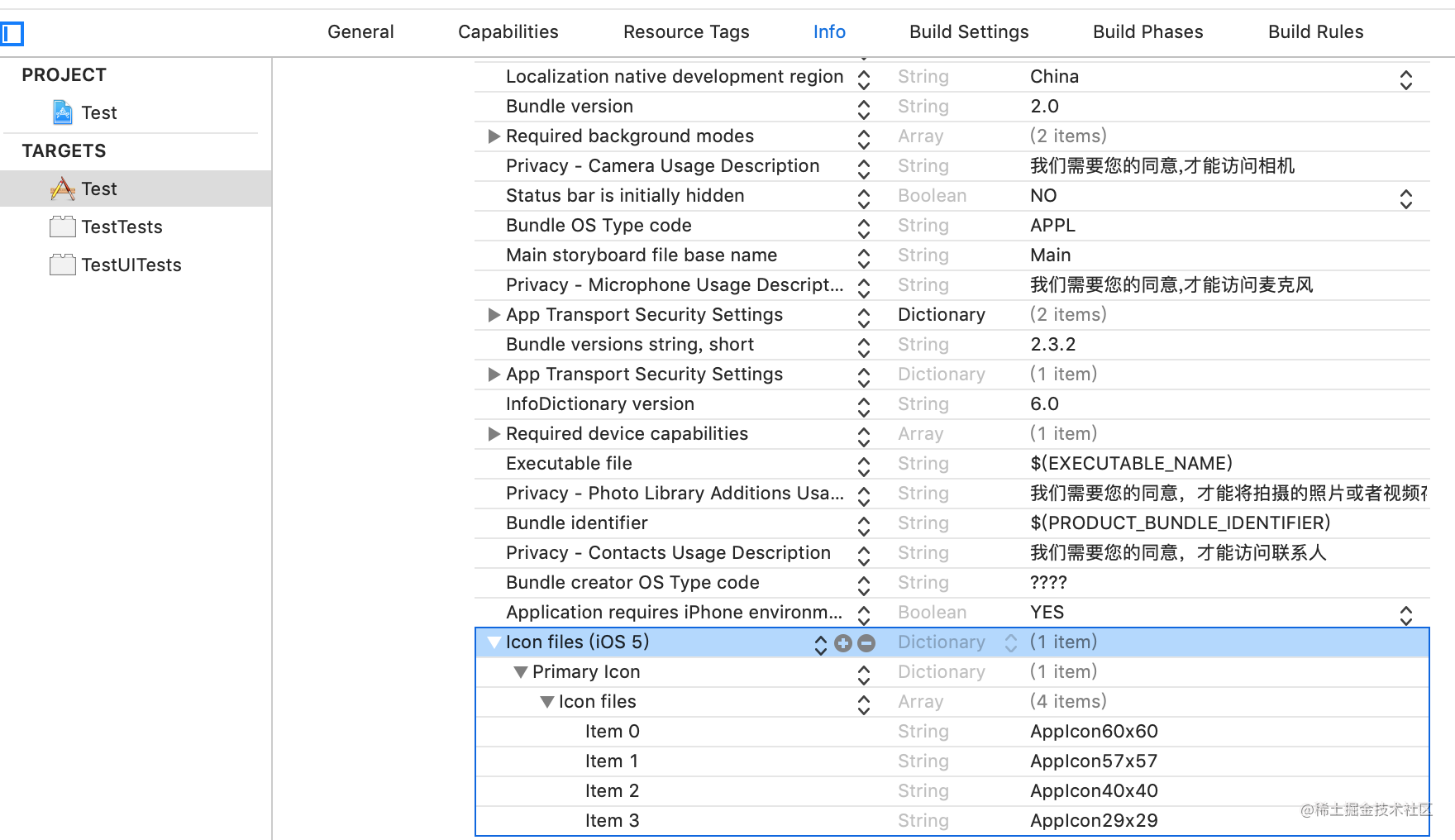Go to the Build Settings tab
The width and height of the screenshot is (1455, 840).
click(x=969, y=31)
